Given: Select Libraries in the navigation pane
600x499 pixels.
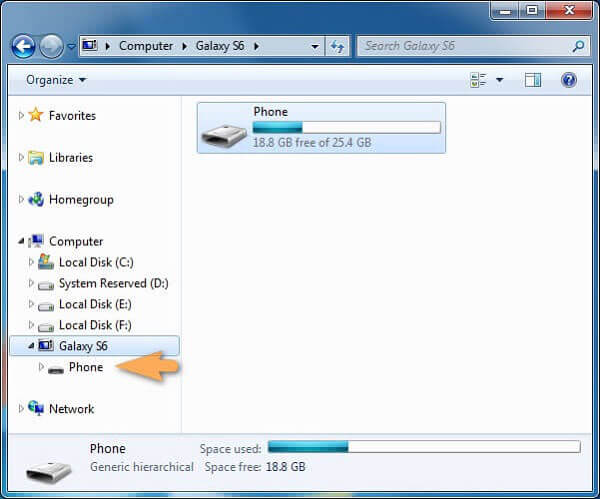Looking at the screenshot, I should click(71, 157).
